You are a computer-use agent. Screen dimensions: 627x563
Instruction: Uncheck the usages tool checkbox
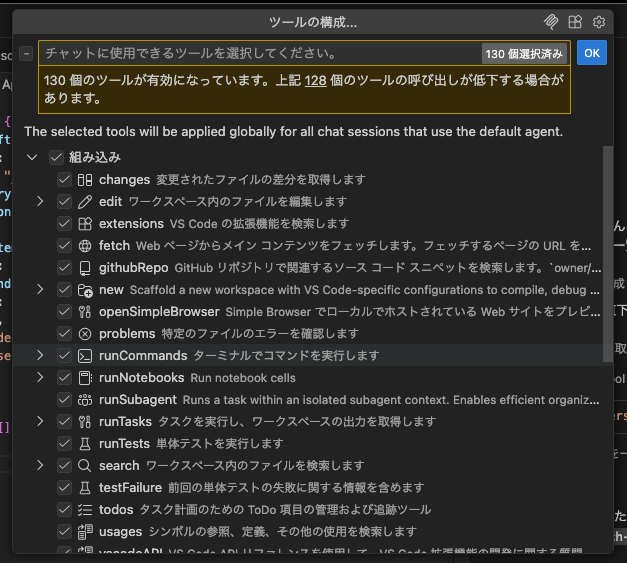(64, 532)
